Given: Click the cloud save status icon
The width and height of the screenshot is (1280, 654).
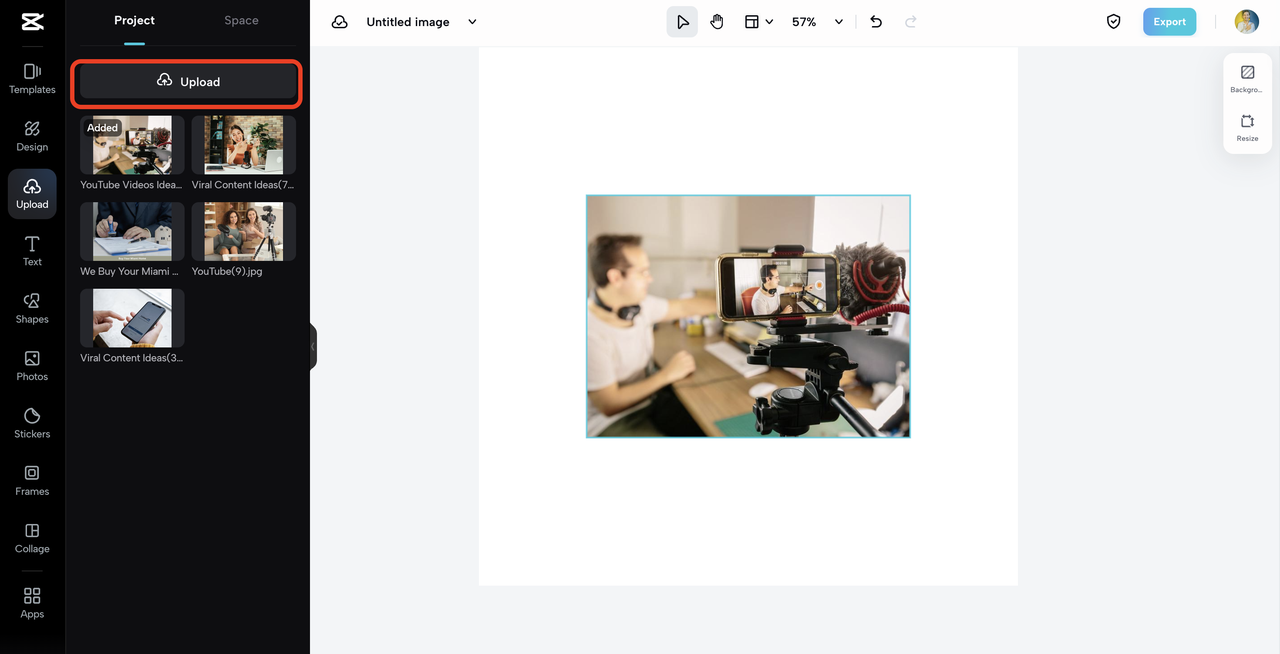Looking at the screenshot, I should tap(340, 22).
